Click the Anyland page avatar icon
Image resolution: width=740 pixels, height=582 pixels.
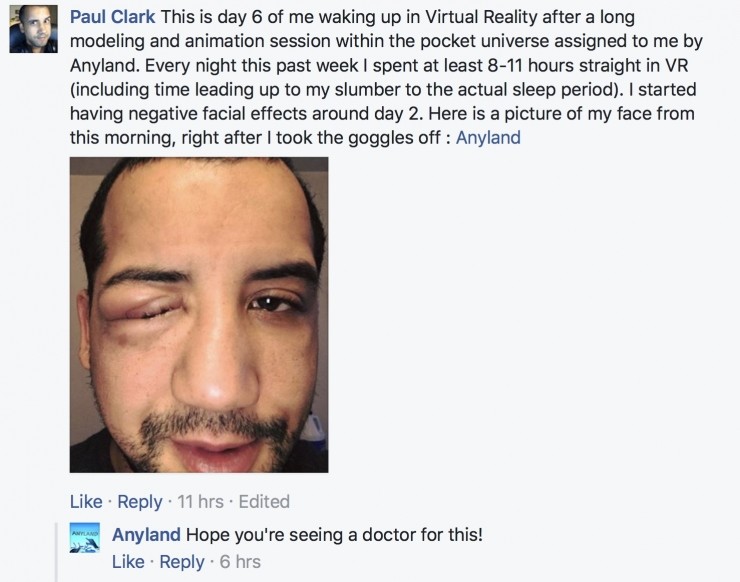pos(85,538)
